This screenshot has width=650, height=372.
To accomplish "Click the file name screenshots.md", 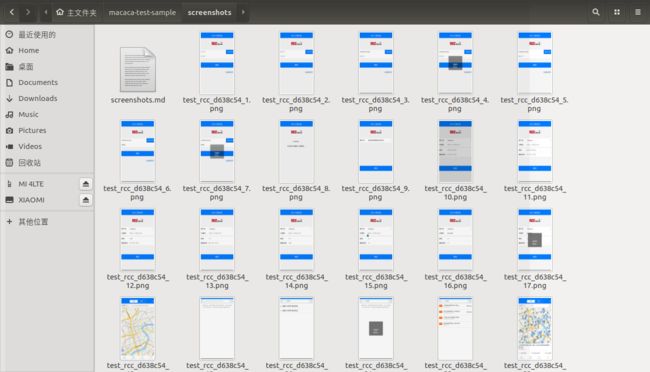I will tap(138, 100).
